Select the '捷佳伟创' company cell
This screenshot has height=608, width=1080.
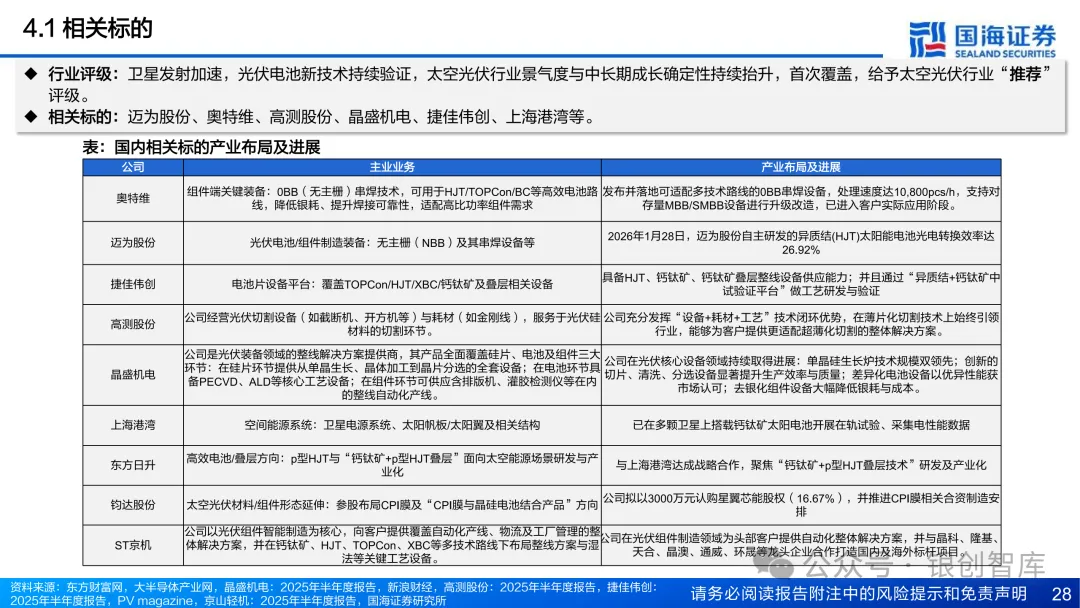point(133,284)
